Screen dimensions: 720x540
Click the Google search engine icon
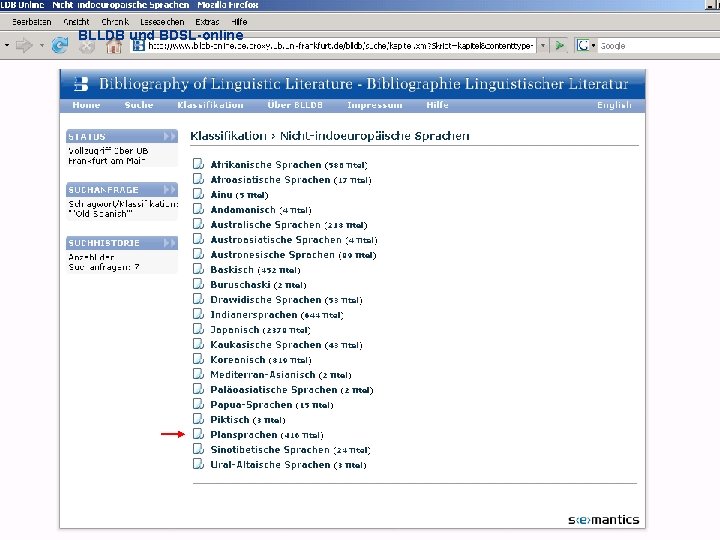583,45
